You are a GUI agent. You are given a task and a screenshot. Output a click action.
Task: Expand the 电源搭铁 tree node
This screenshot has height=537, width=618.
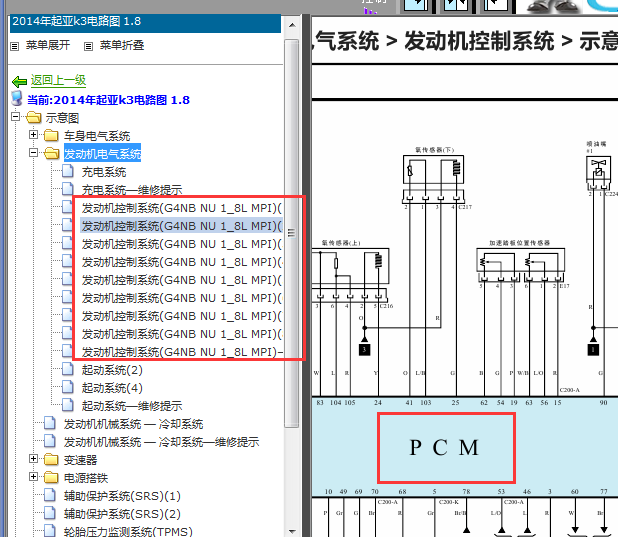click(x=34, y=477)
